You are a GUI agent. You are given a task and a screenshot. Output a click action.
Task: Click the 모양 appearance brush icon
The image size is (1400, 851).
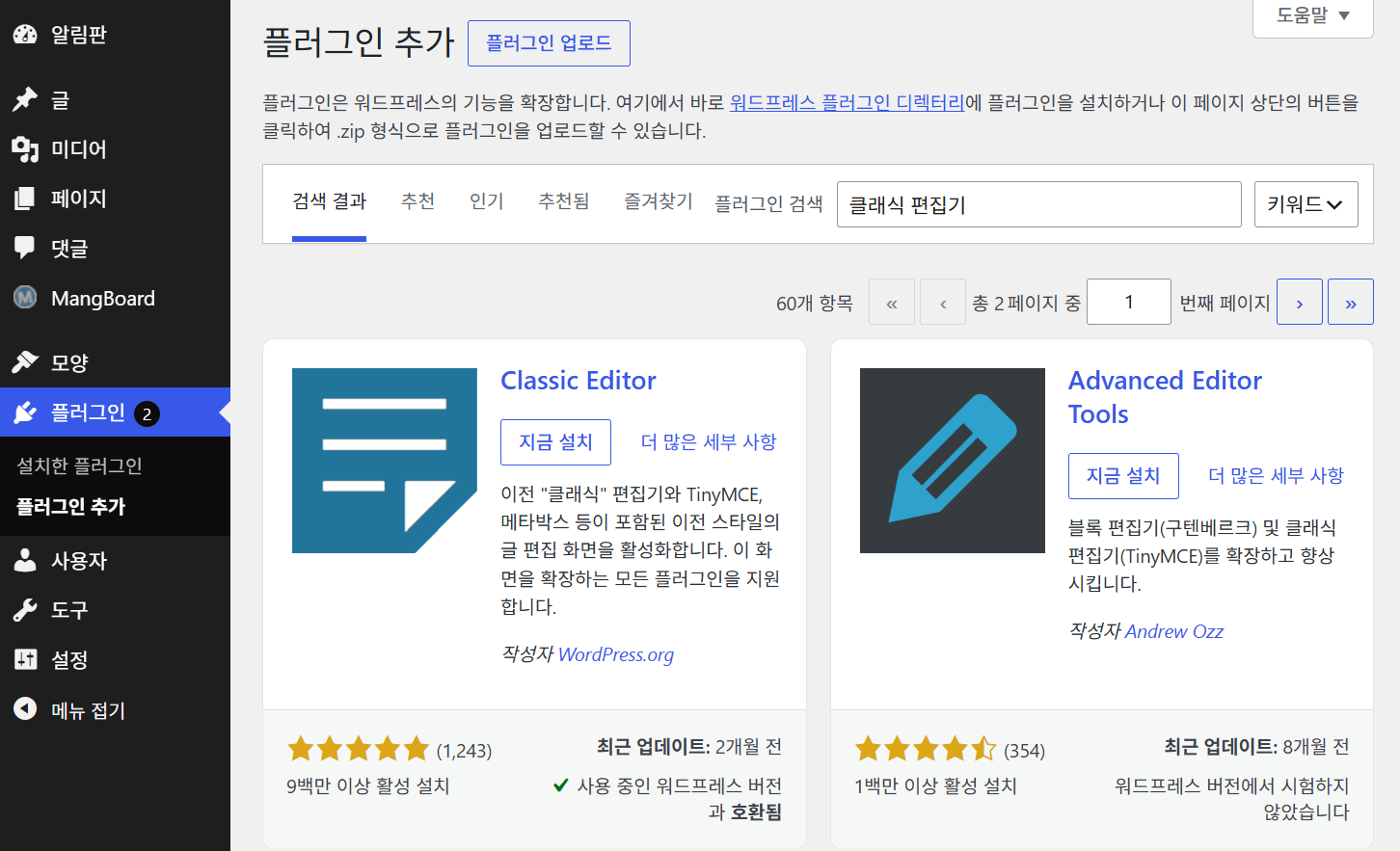[x=25, y=362]
